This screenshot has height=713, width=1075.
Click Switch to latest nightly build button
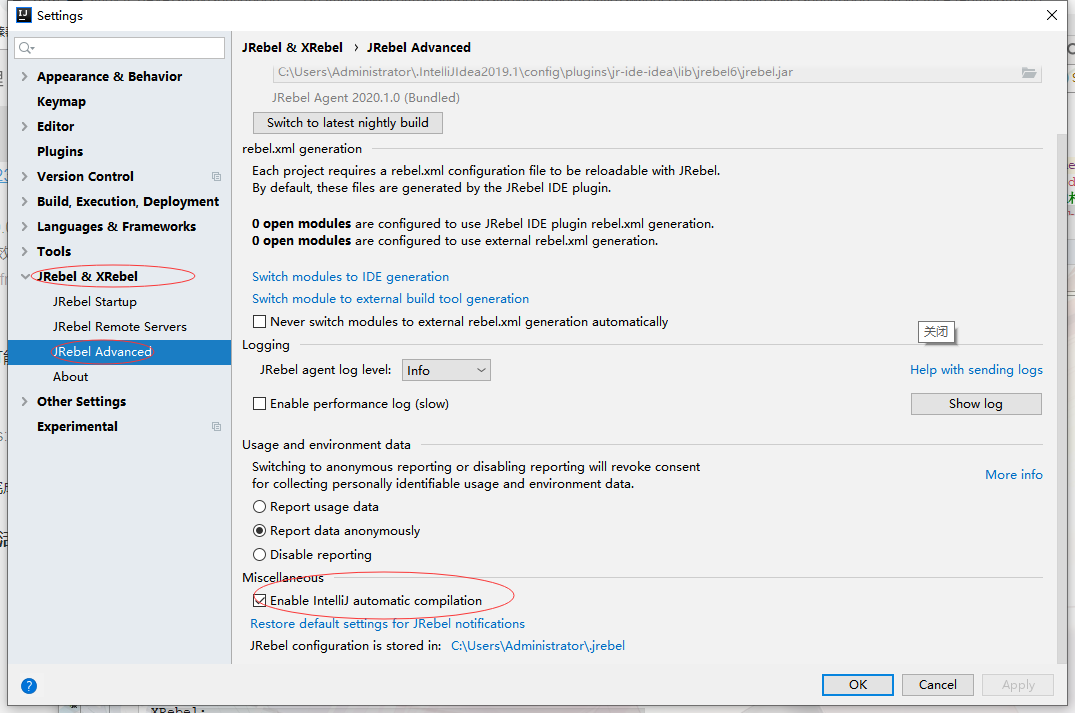[348, 123]
